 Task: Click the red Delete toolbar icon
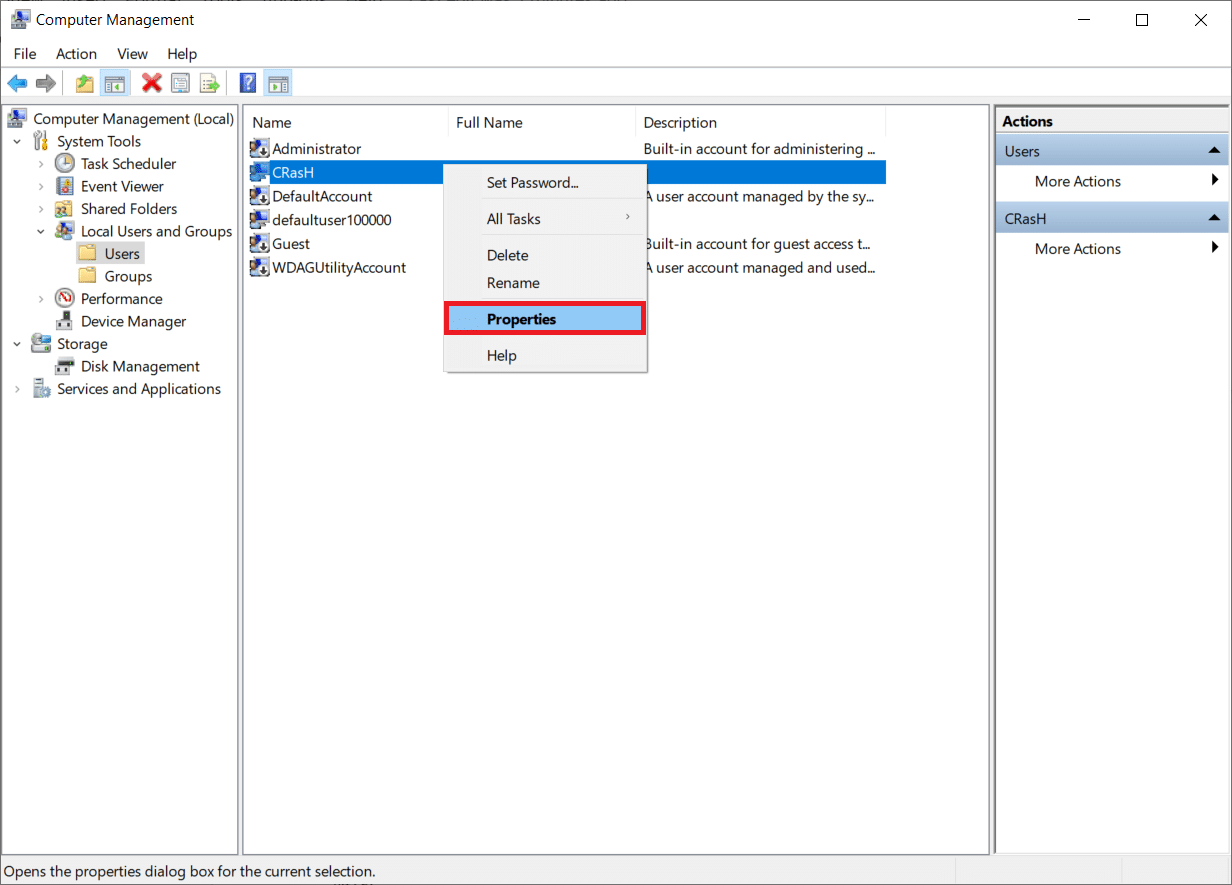151,83
